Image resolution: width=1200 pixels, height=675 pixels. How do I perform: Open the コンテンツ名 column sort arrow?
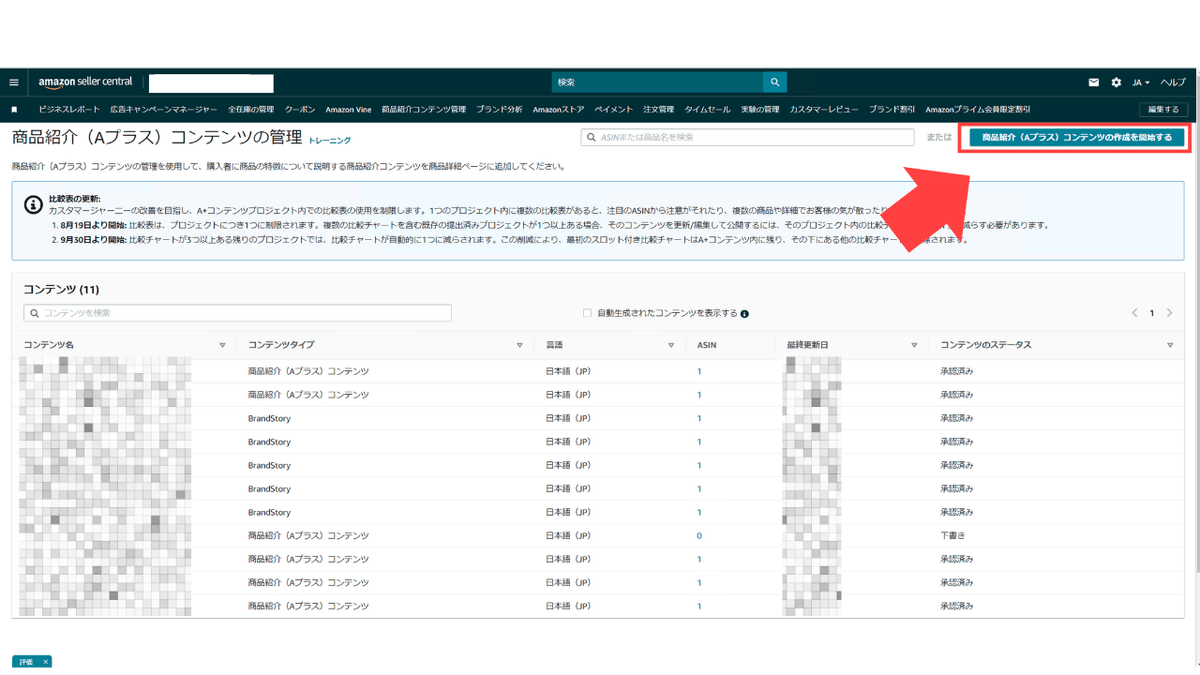[x=222, y=345]
